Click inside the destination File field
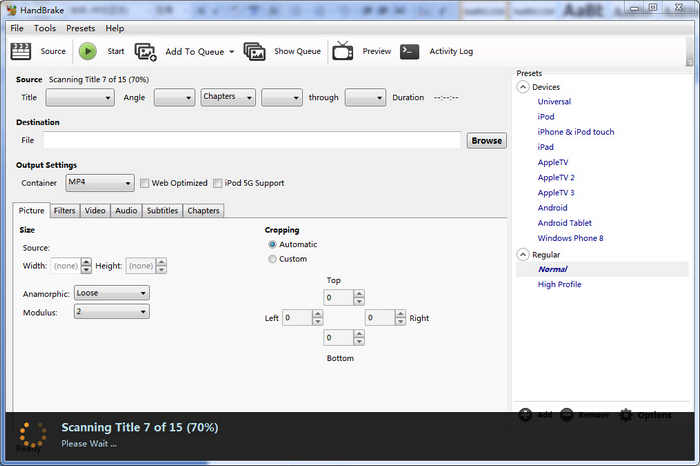 [x=252, y=140]
